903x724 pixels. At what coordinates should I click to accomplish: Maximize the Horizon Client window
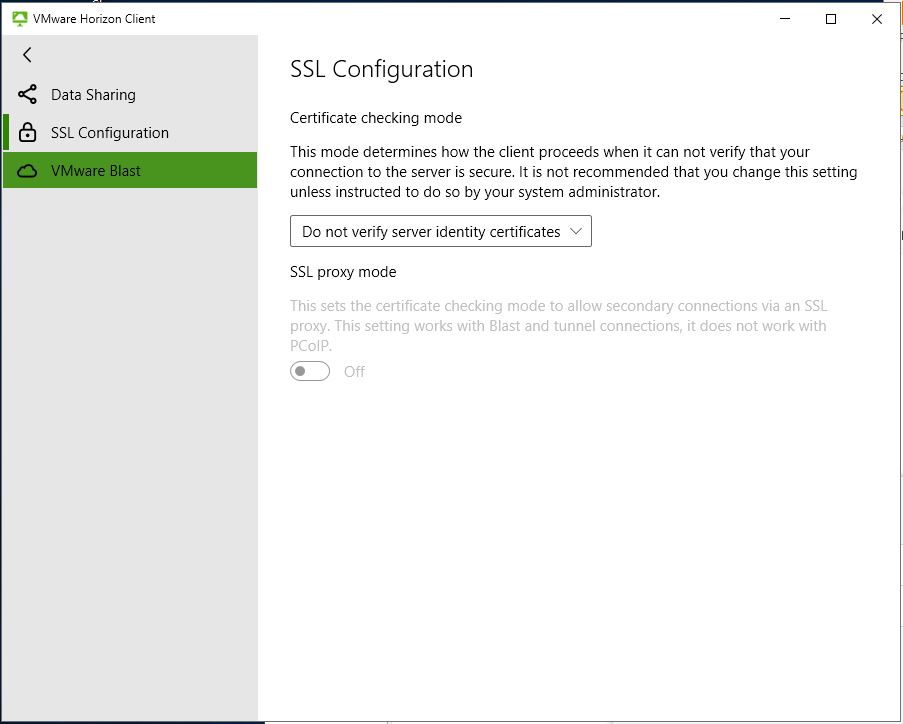831,18
